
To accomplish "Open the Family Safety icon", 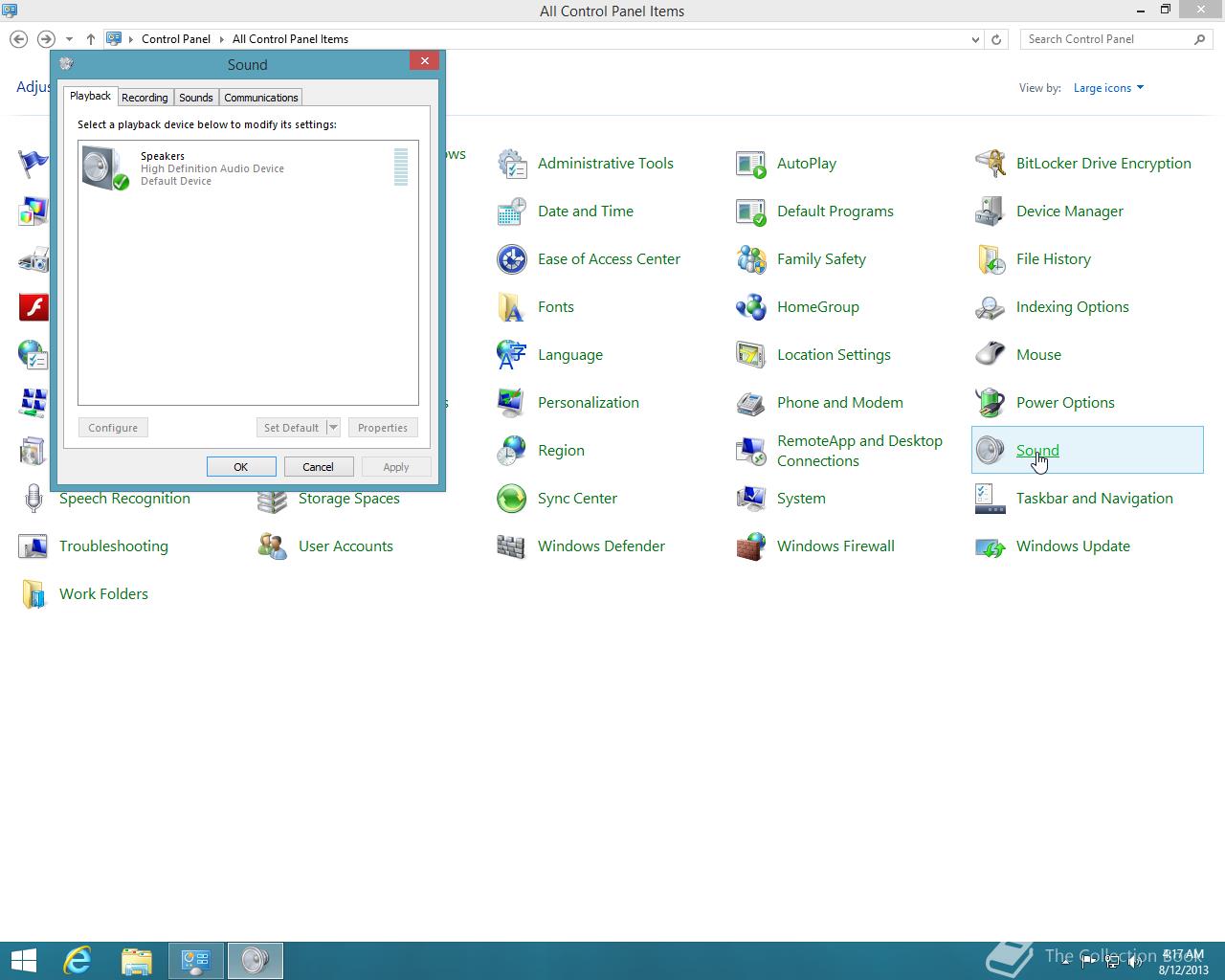I will tap(751, 259).
